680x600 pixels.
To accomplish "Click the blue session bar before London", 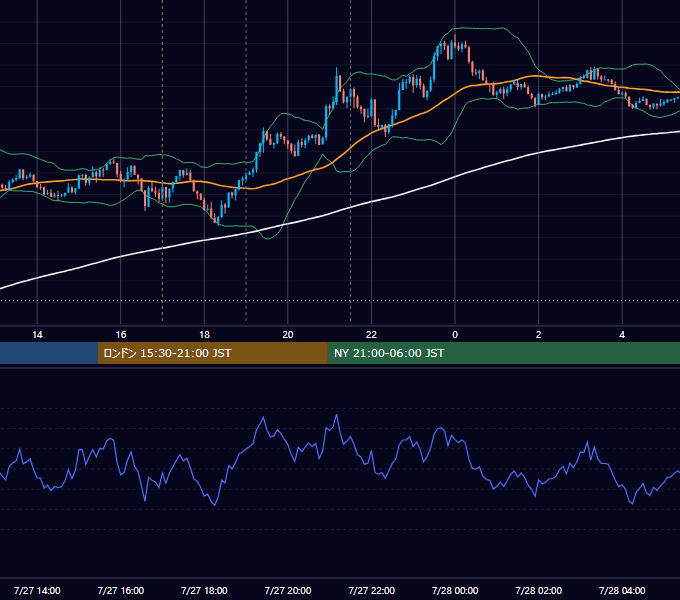I will click(49, 353).
